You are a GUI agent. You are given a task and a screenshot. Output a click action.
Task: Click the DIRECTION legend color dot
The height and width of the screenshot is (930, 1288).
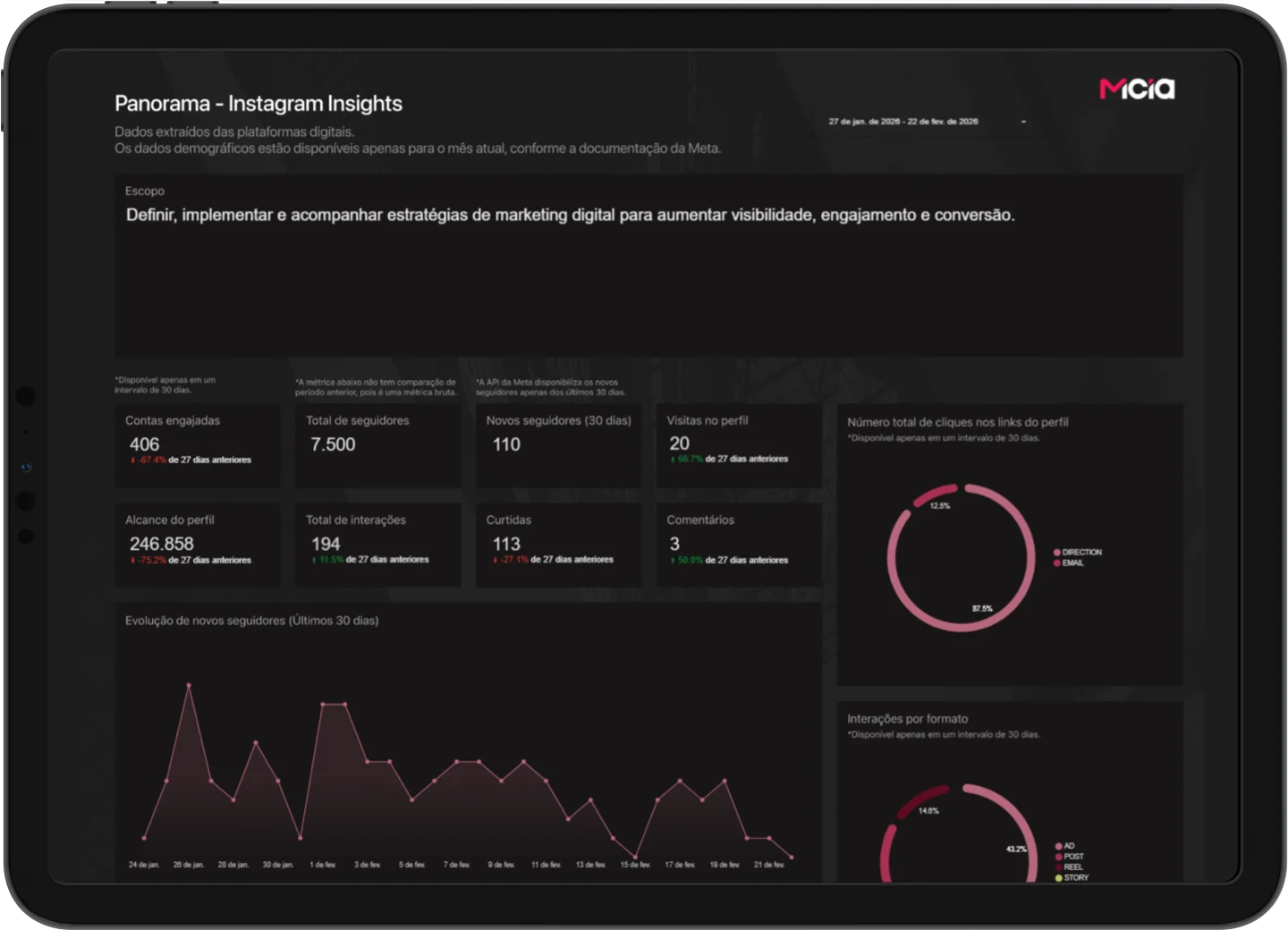(1057, 553)
